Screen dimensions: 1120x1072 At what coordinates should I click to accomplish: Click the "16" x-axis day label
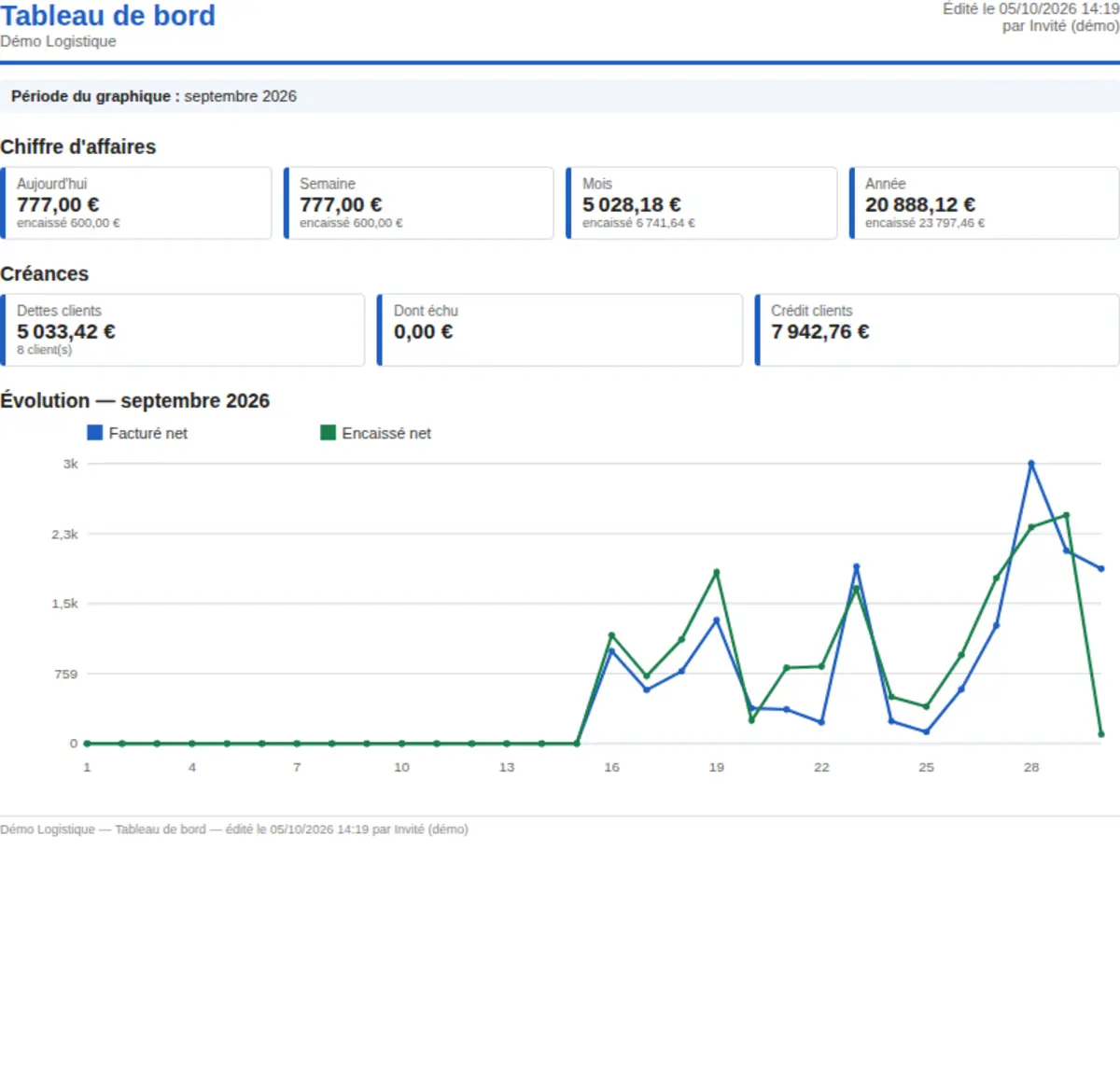611,767
